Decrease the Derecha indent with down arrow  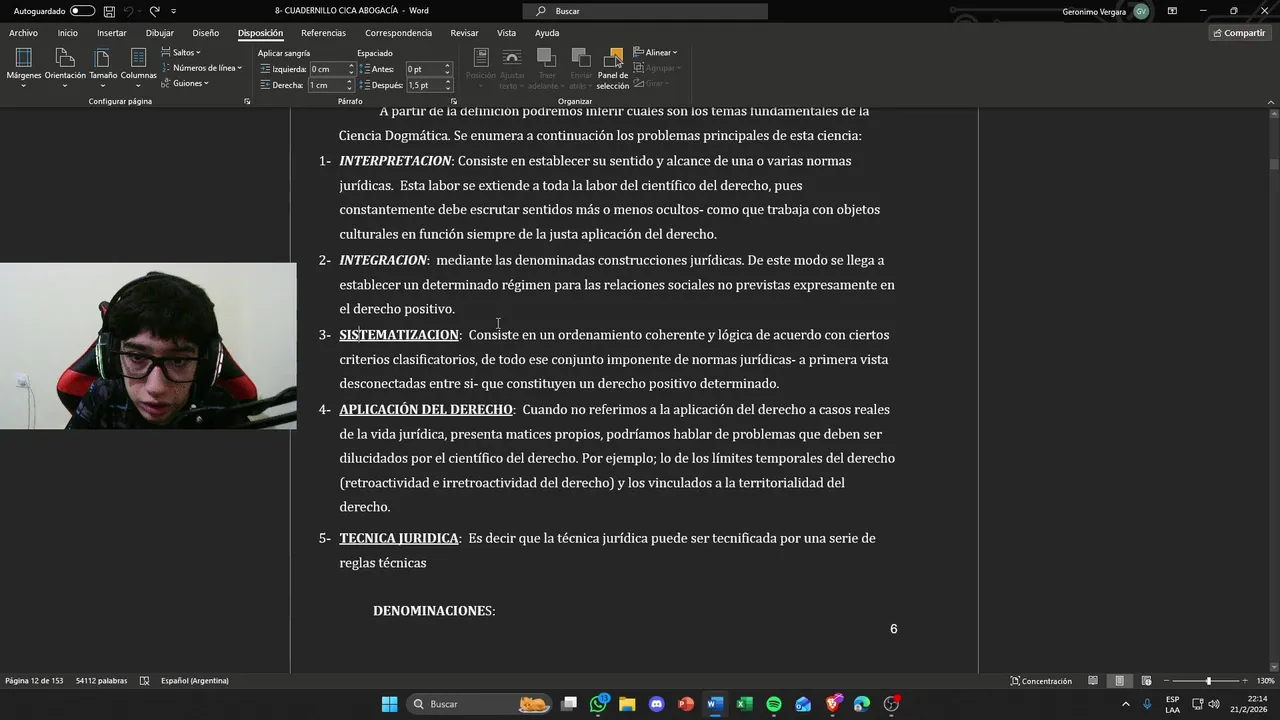point(349,88)
